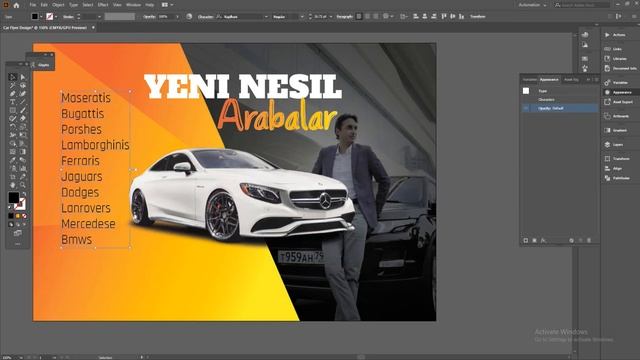Switch to Gradient fill mode below swatches
The image size is (640, 360).
[18, 216]
